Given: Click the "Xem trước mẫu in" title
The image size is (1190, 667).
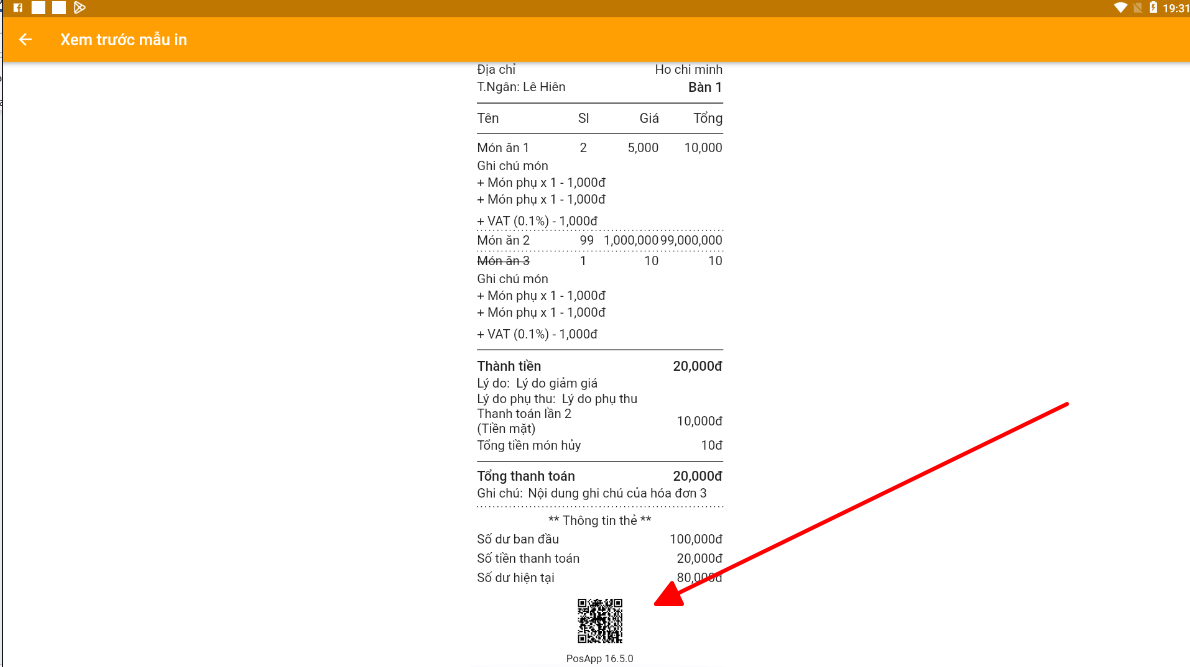Looking at the screenshot, I should click(x=124, y=40).
